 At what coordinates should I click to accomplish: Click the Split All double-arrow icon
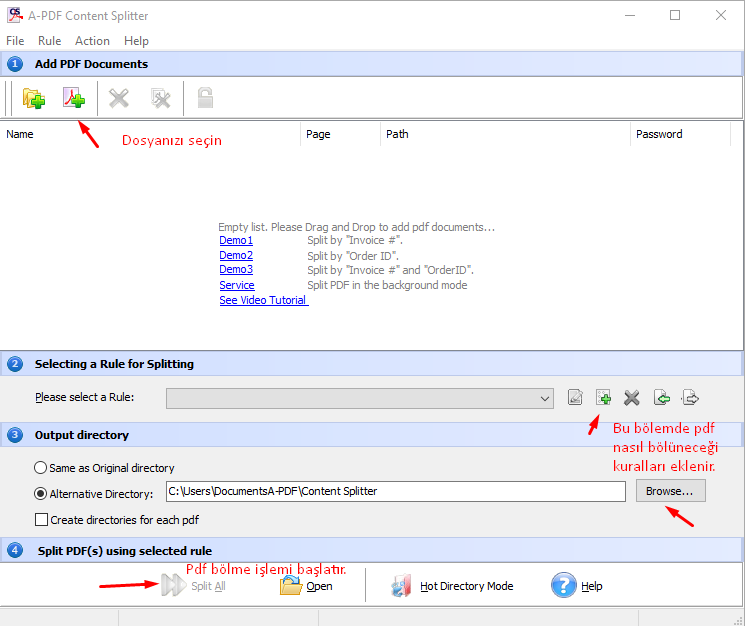[x=173, y=585]
